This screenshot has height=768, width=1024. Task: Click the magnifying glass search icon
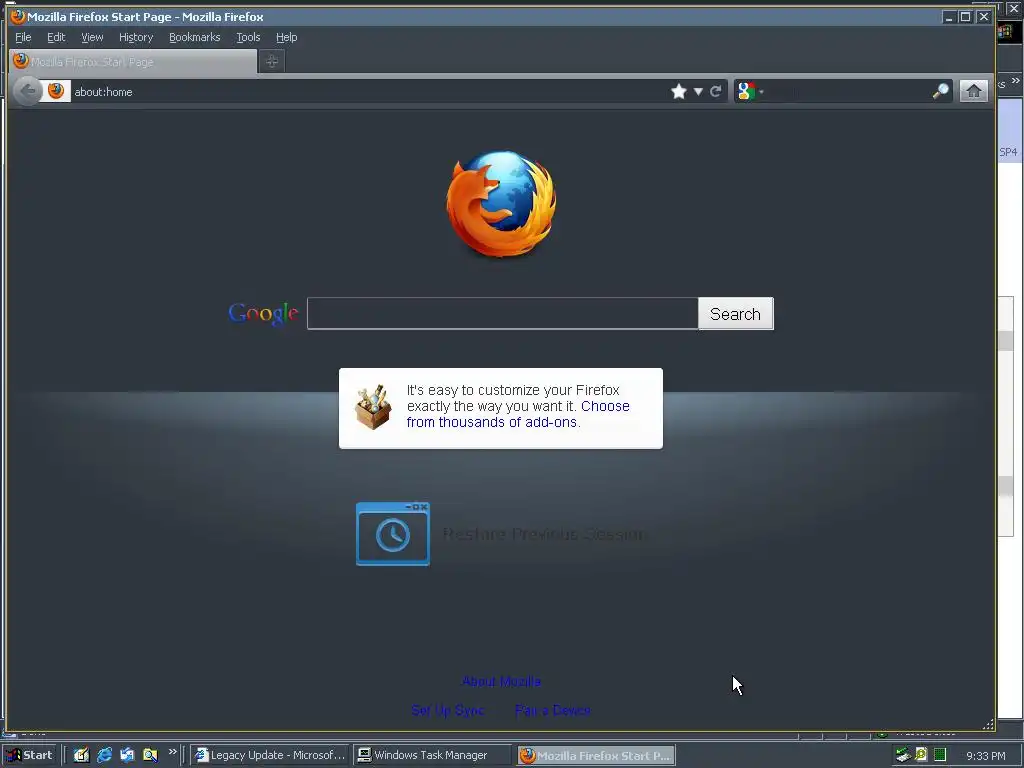[940, 91]
